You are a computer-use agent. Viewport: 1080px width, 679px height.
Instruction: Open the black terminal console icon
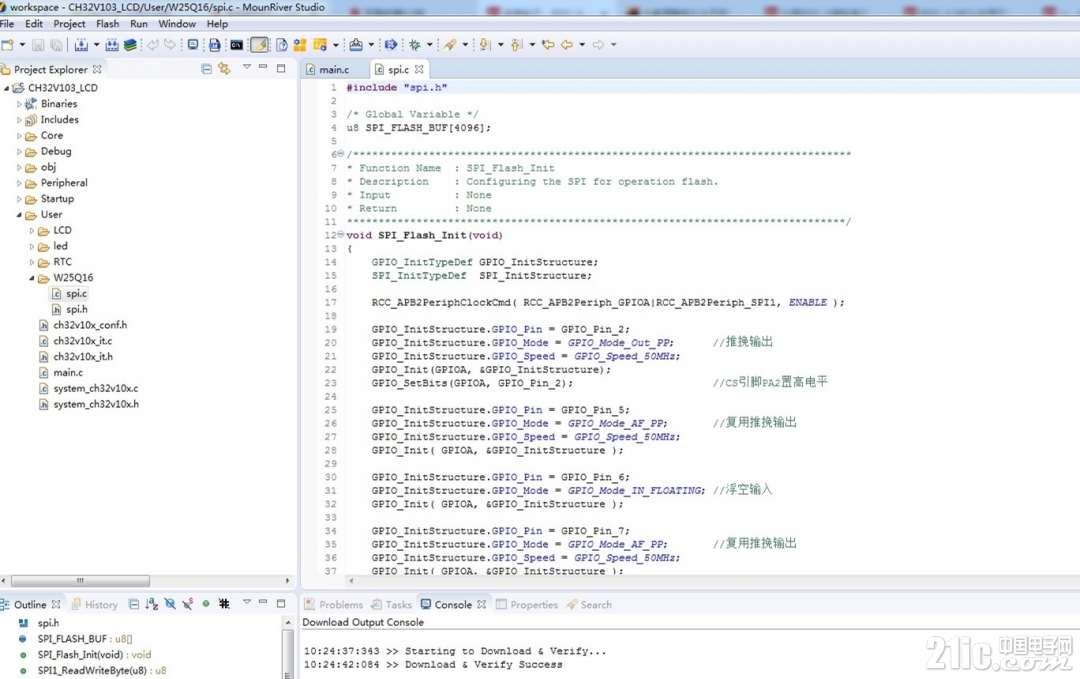236,45
